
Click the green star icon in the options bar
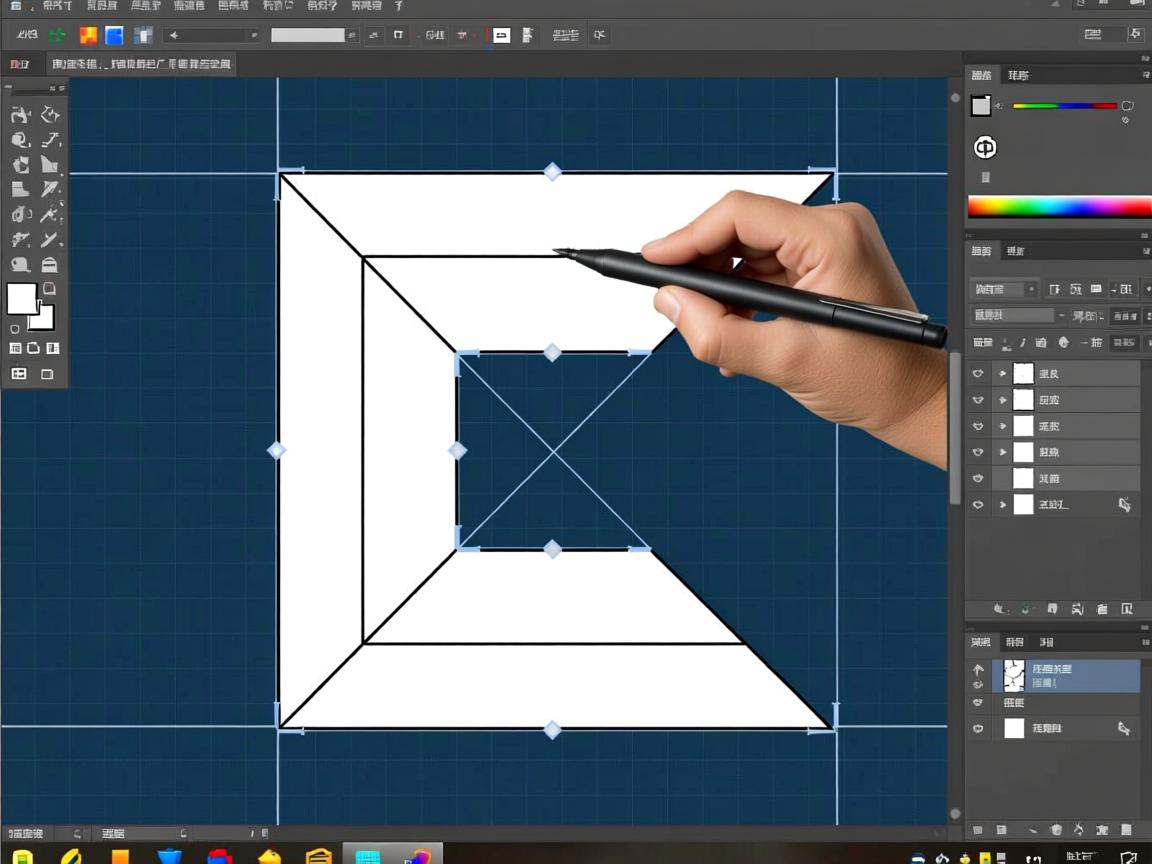(x=57, y=36)
